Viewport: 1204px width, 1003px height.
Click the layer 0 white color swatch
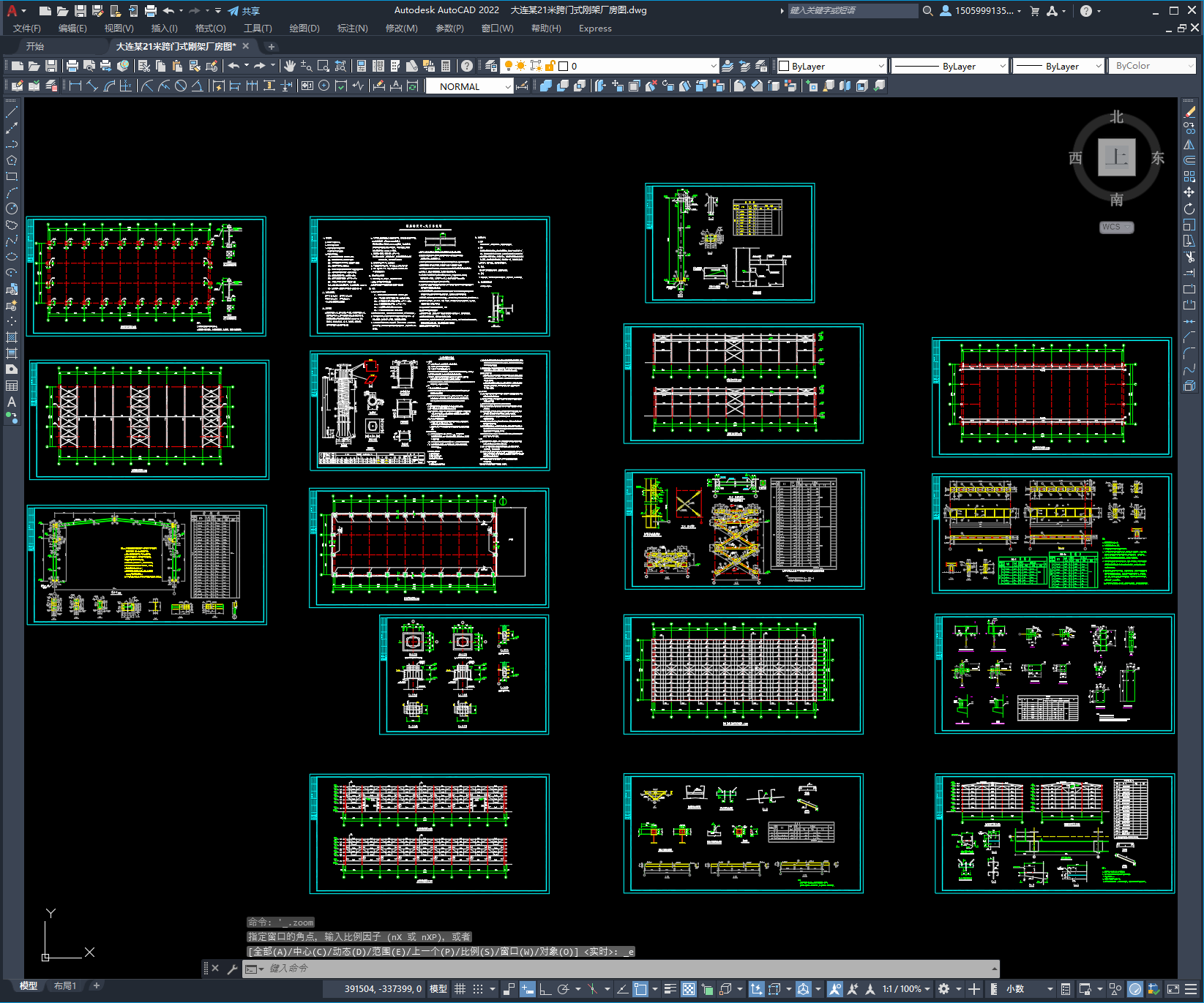click(564, 66)
